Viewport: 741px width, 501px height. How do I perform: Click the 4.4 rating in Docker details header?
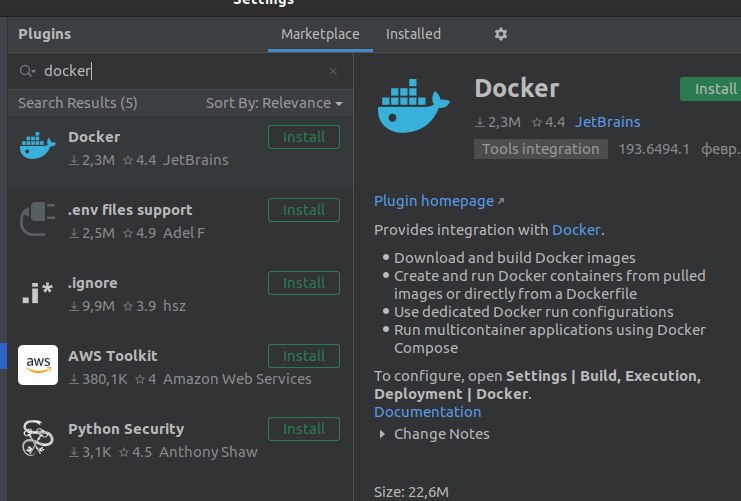click(549, 122)
